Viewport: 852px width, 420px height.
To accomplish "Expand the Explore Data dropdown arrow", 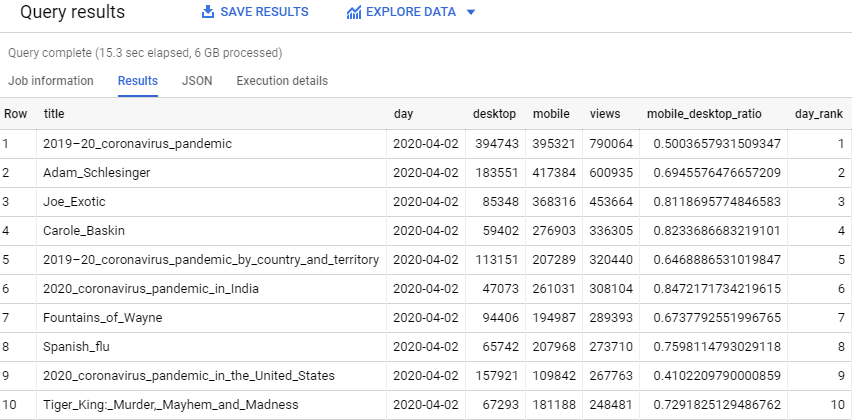I will pyautogui.click(x=471, y=13).
